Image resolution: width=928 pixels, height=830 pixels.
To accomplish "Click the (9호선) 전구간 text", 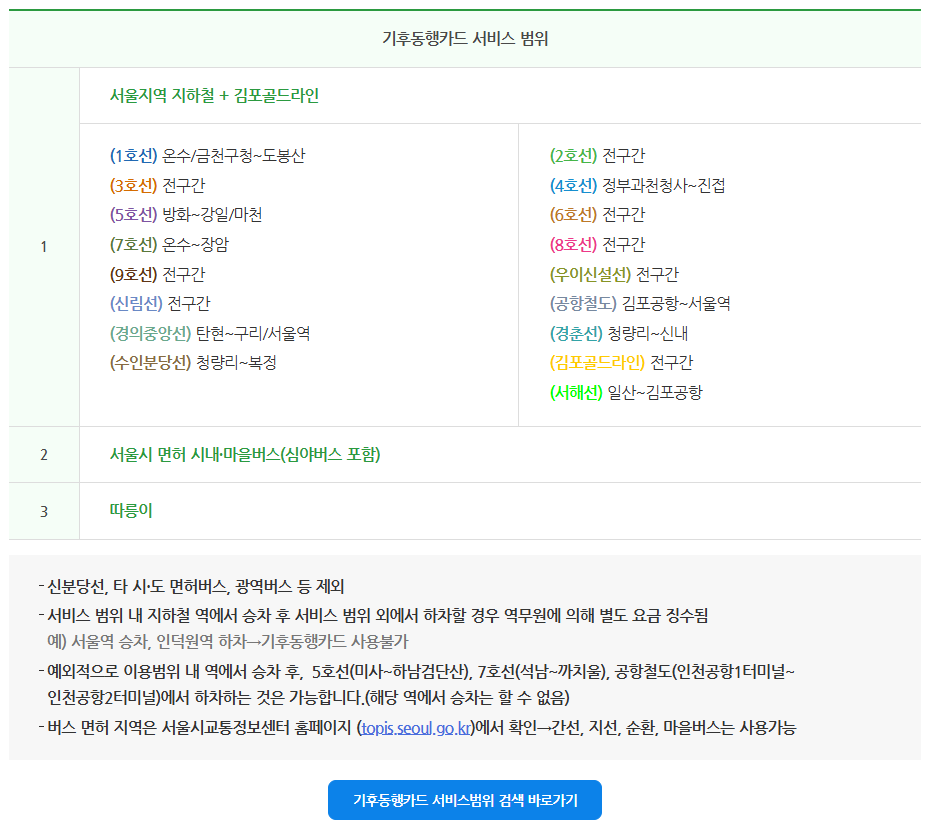I will [x=159, y=273].
